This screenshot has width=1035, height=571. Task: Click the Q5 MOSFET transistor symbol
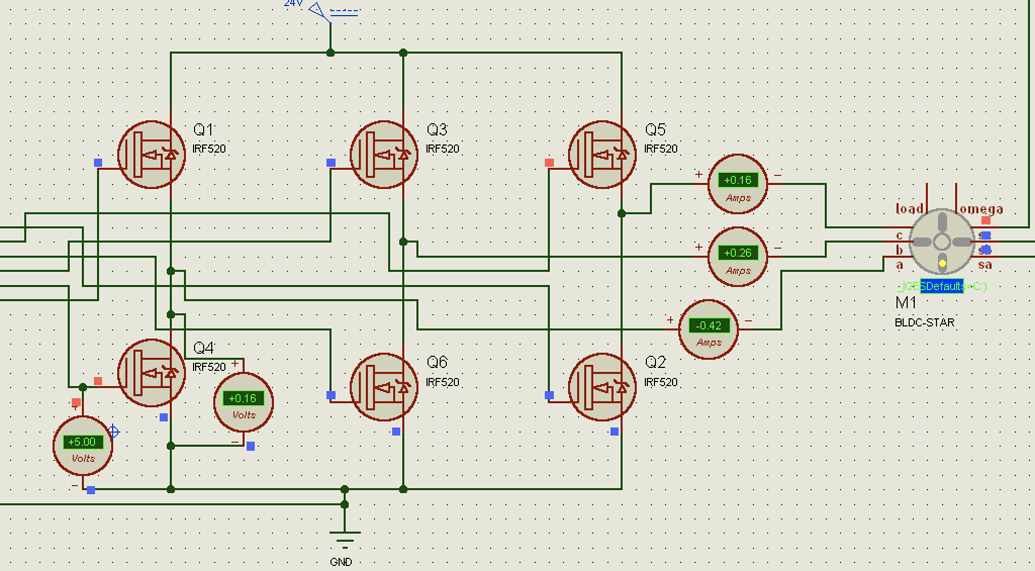pos(603,155)
